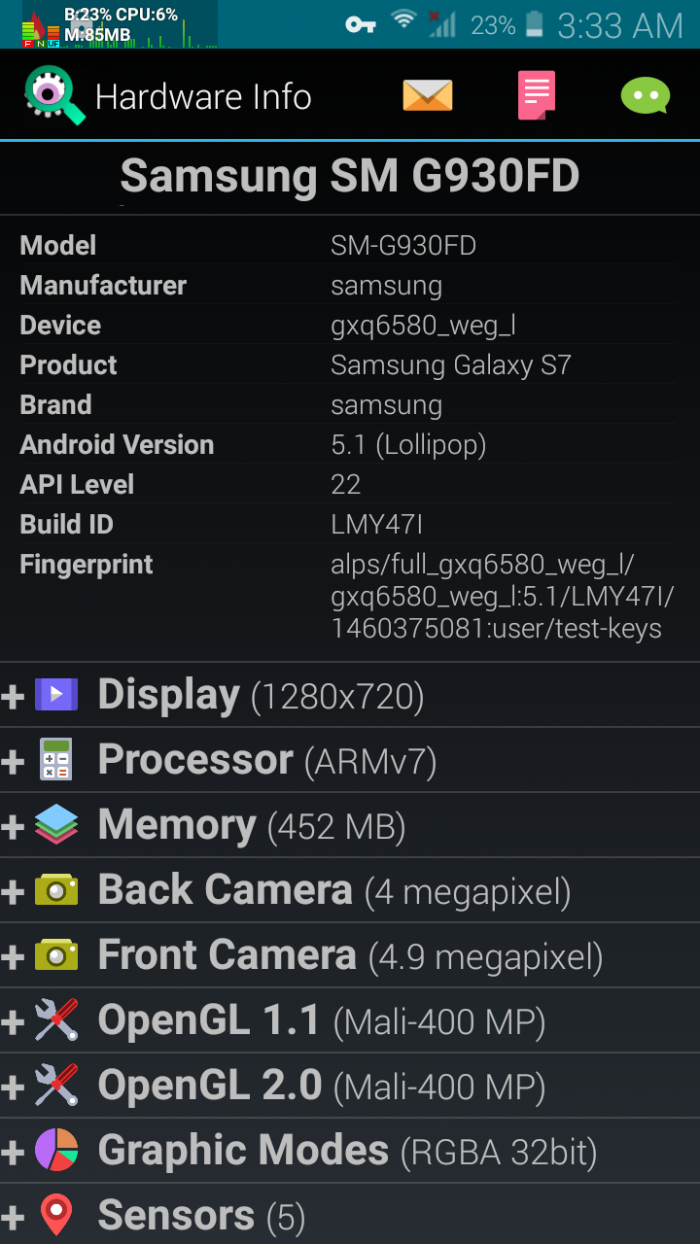
Task: Tap the Back Camera icon
Action: pos(56,890)
